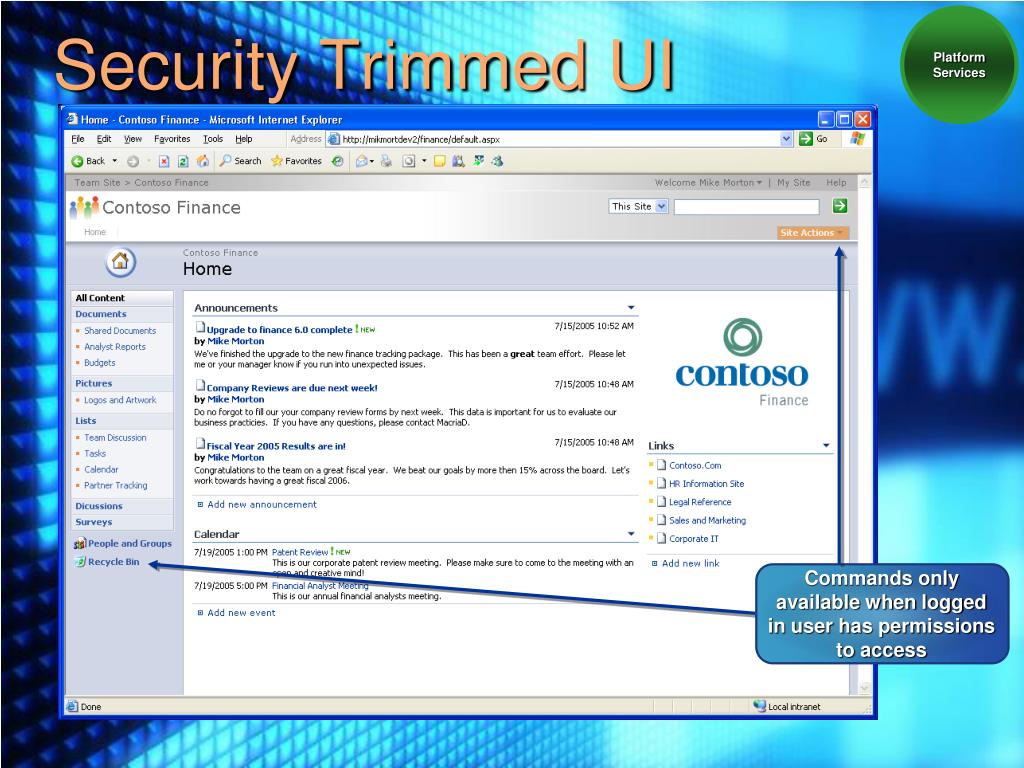Expand the Calendar web part menu arrow
This screenshot has width=1024, height=768.
point(631,534)
